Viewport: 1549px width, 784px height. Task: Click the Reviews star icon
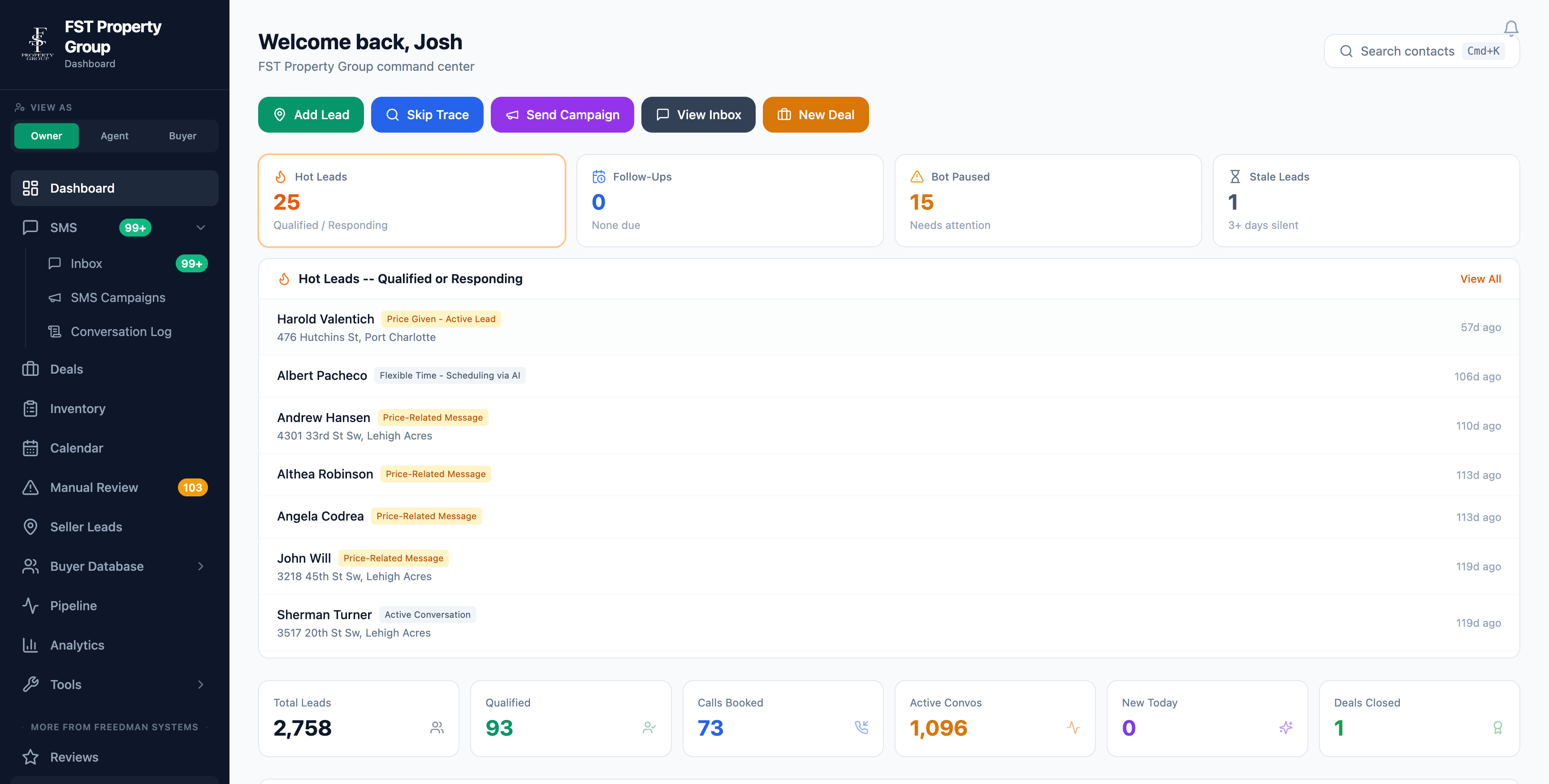click(30, 757)
